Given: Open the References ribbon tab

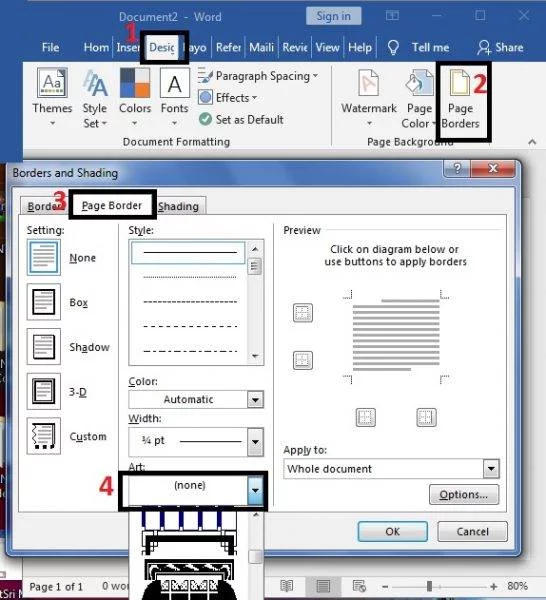Looking at the screenshot, I should coord(228,47).
